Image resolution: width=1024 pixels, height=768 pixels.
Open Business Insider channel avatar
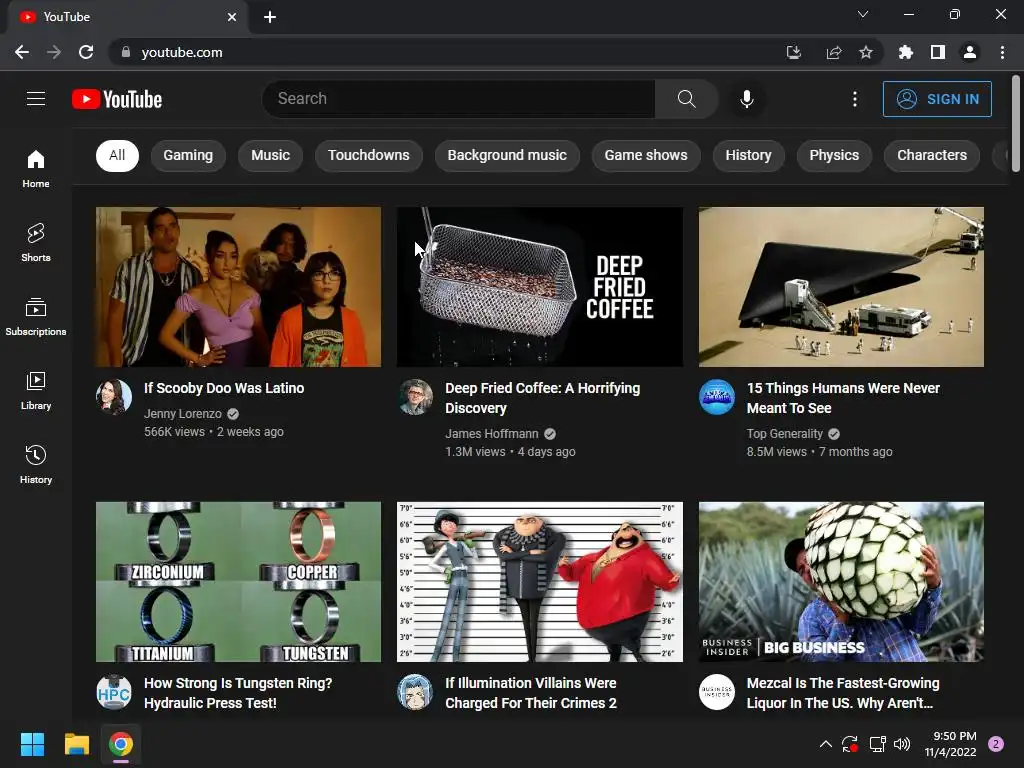point(716,692)
